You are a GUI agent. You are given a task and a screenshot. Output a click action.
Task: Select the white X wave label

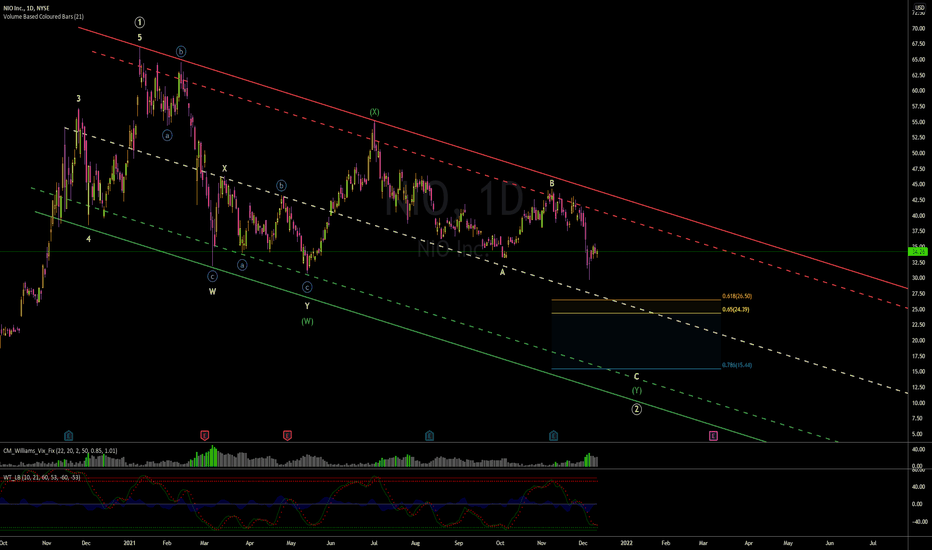click(x=224, y=169)
